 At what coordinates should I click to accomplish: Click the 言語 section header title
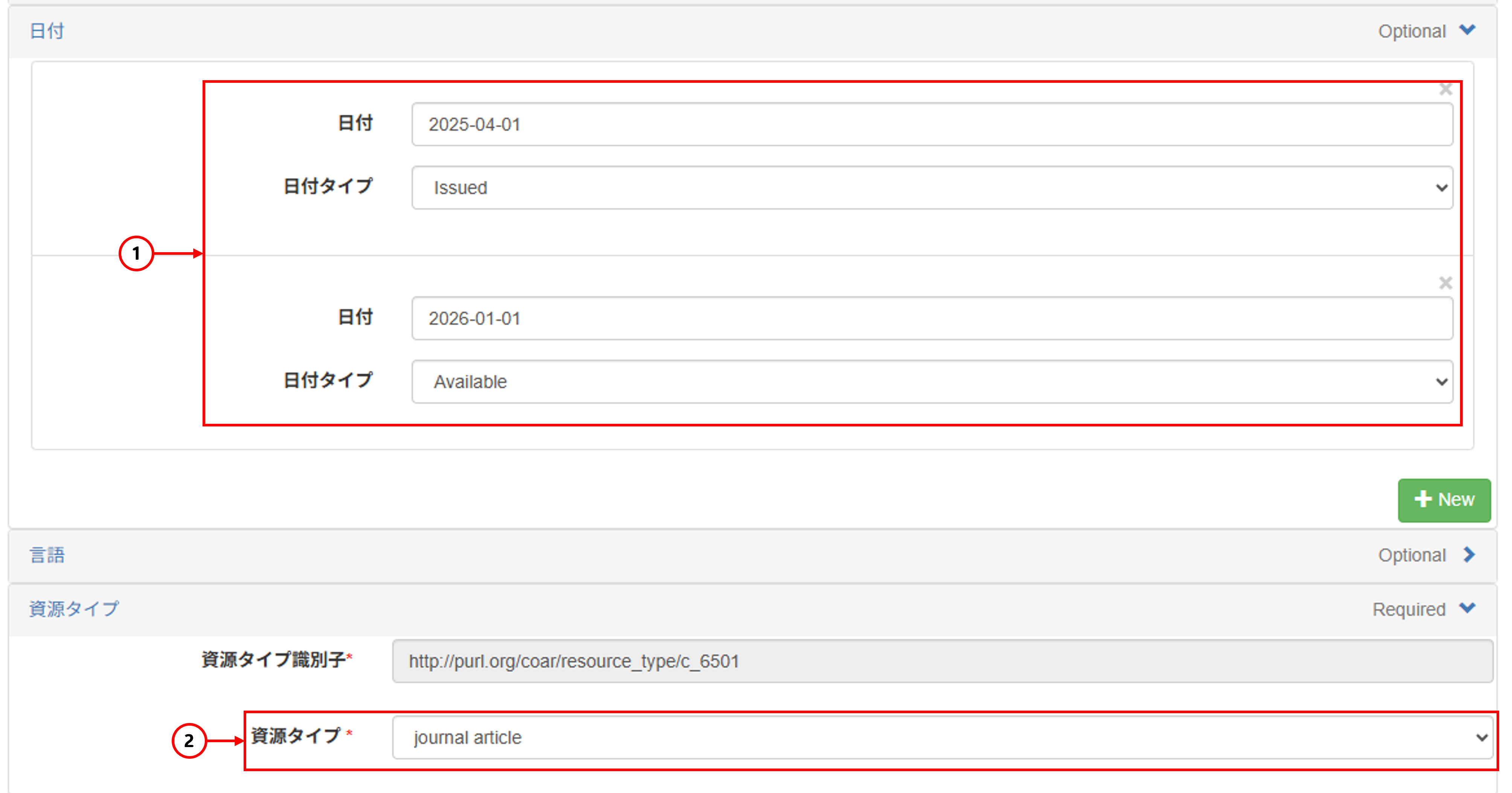click(x=47, y=555)
